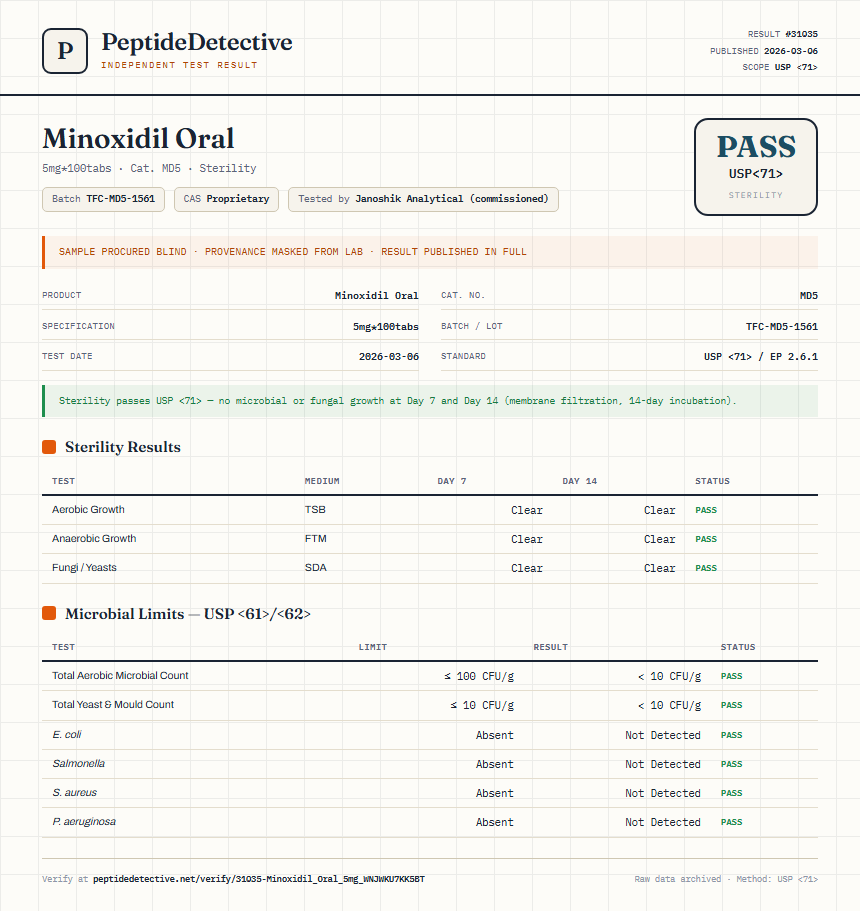The image size is (860, 911).
Task: Click the ≤ 100 CFU/g limit cell
Action: tap(479, 676)
